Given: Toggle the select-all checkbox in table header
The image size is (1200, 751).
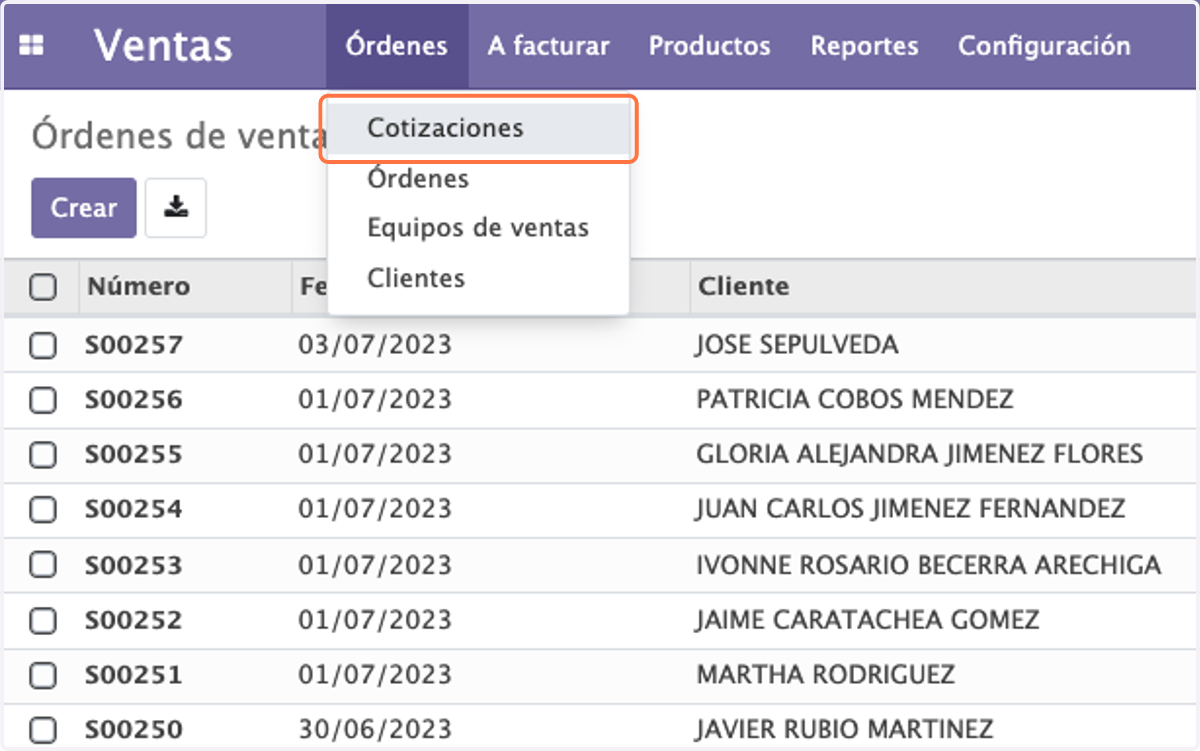Looking at the screenshot, I should tap(43, 287).
